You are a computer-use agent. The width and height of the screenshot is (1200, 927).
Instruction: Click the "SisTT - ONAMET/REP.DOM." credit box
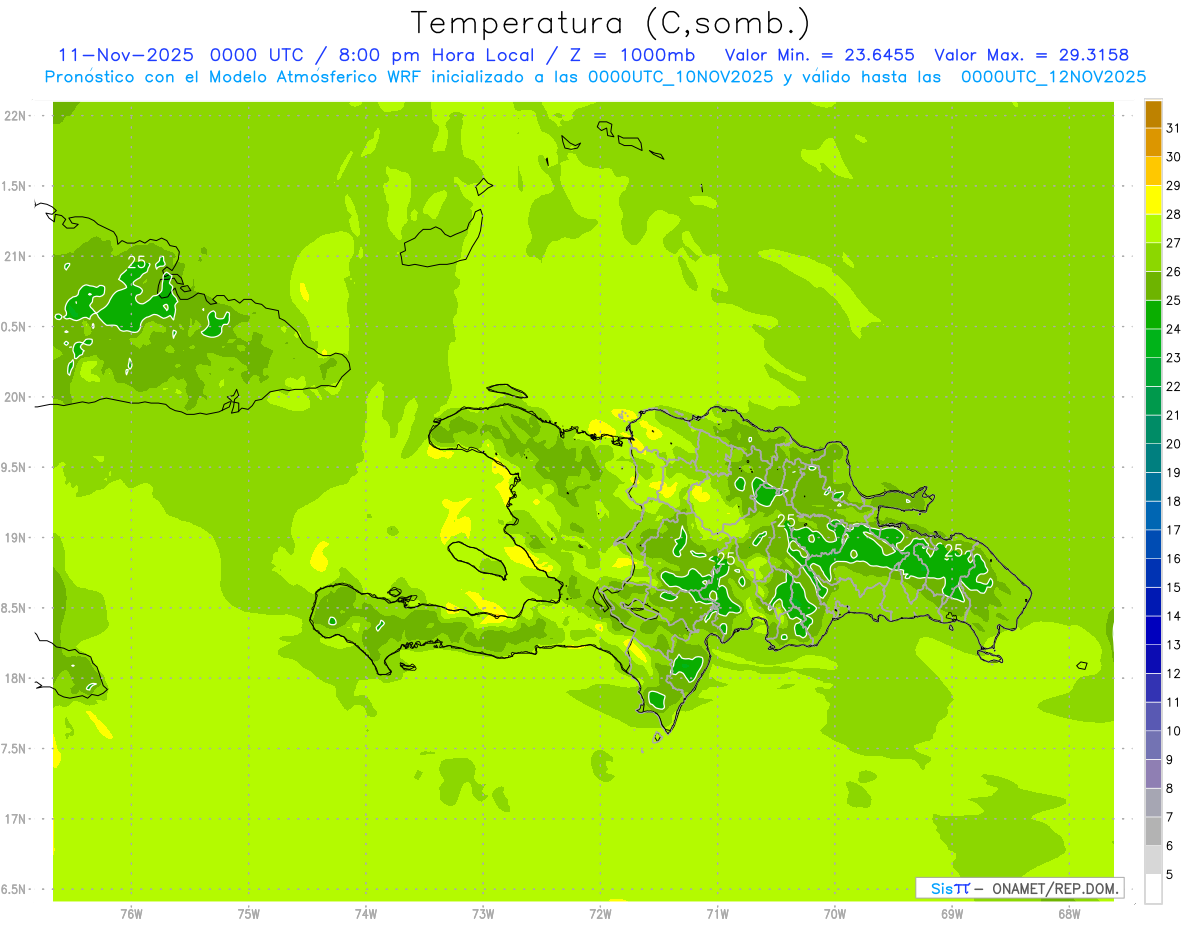pyautogui.click(x=1019, y=888)
